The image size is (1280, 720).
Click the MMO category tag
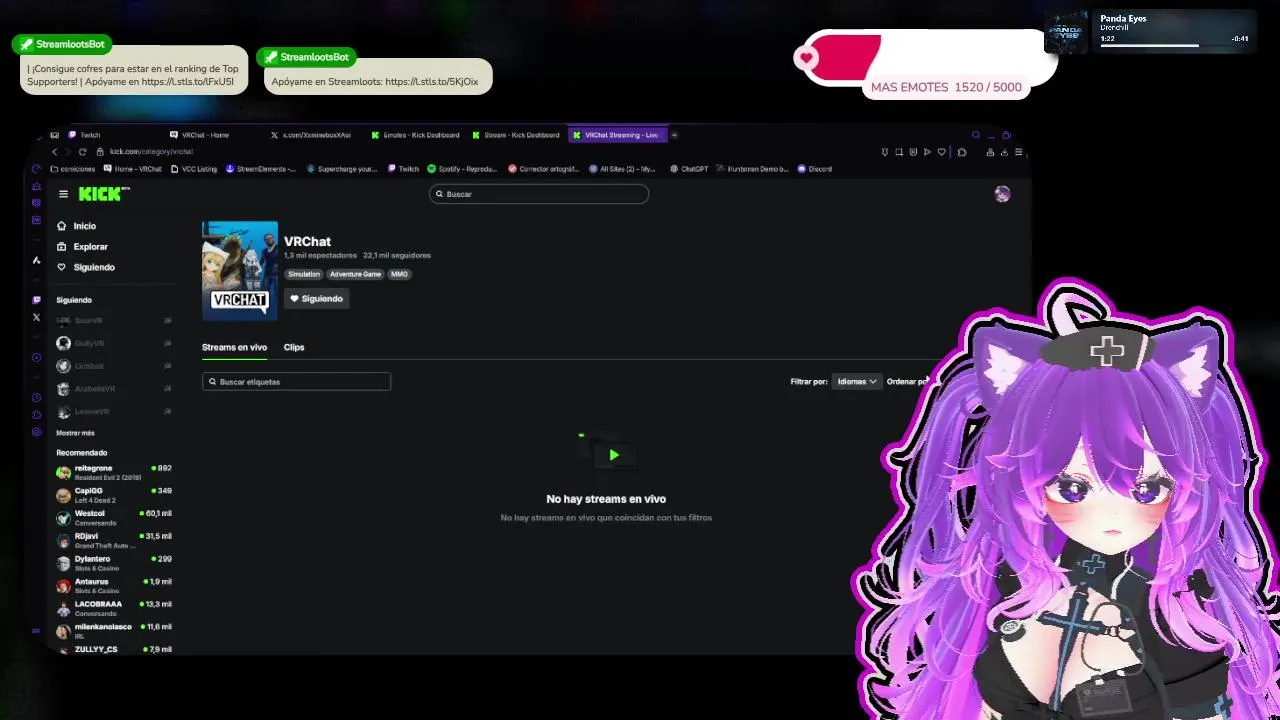[x=399, y=274]
